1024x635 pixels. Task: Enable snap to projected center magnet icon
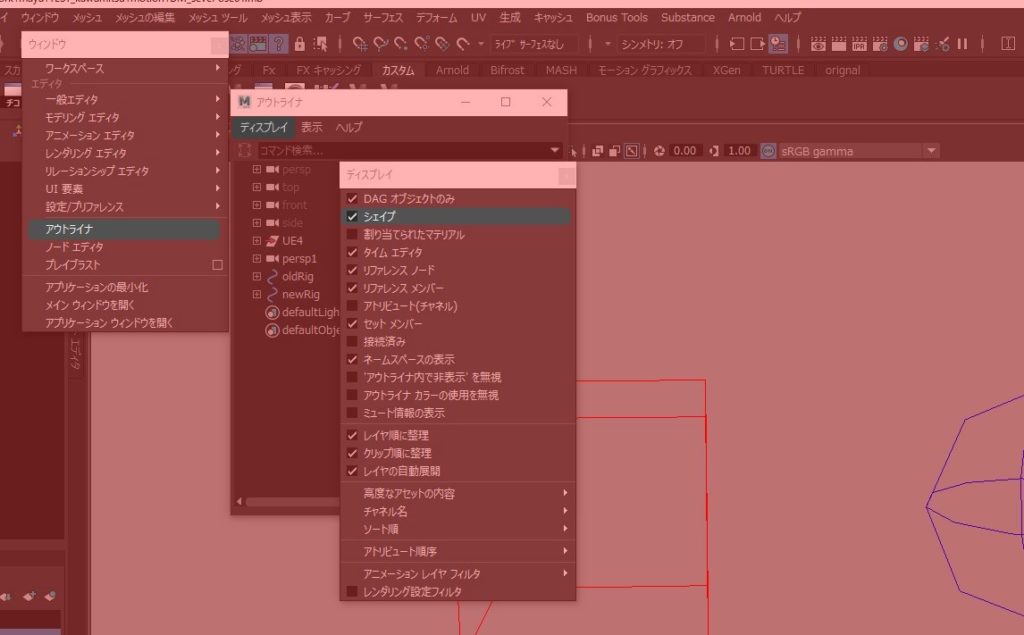(422, 44)
